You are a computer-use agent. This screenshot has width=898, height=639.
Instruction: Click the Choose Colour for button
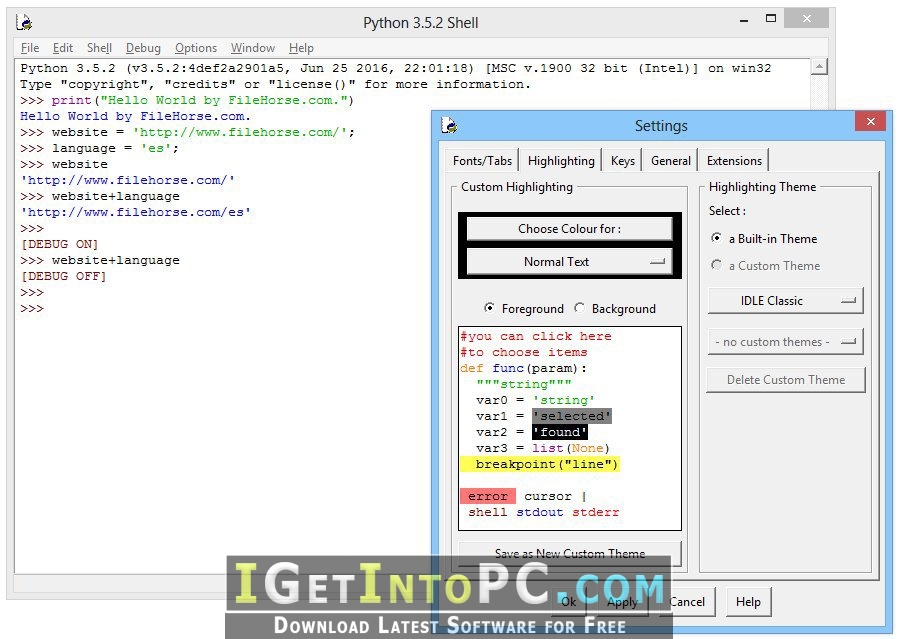click(569, 229)
